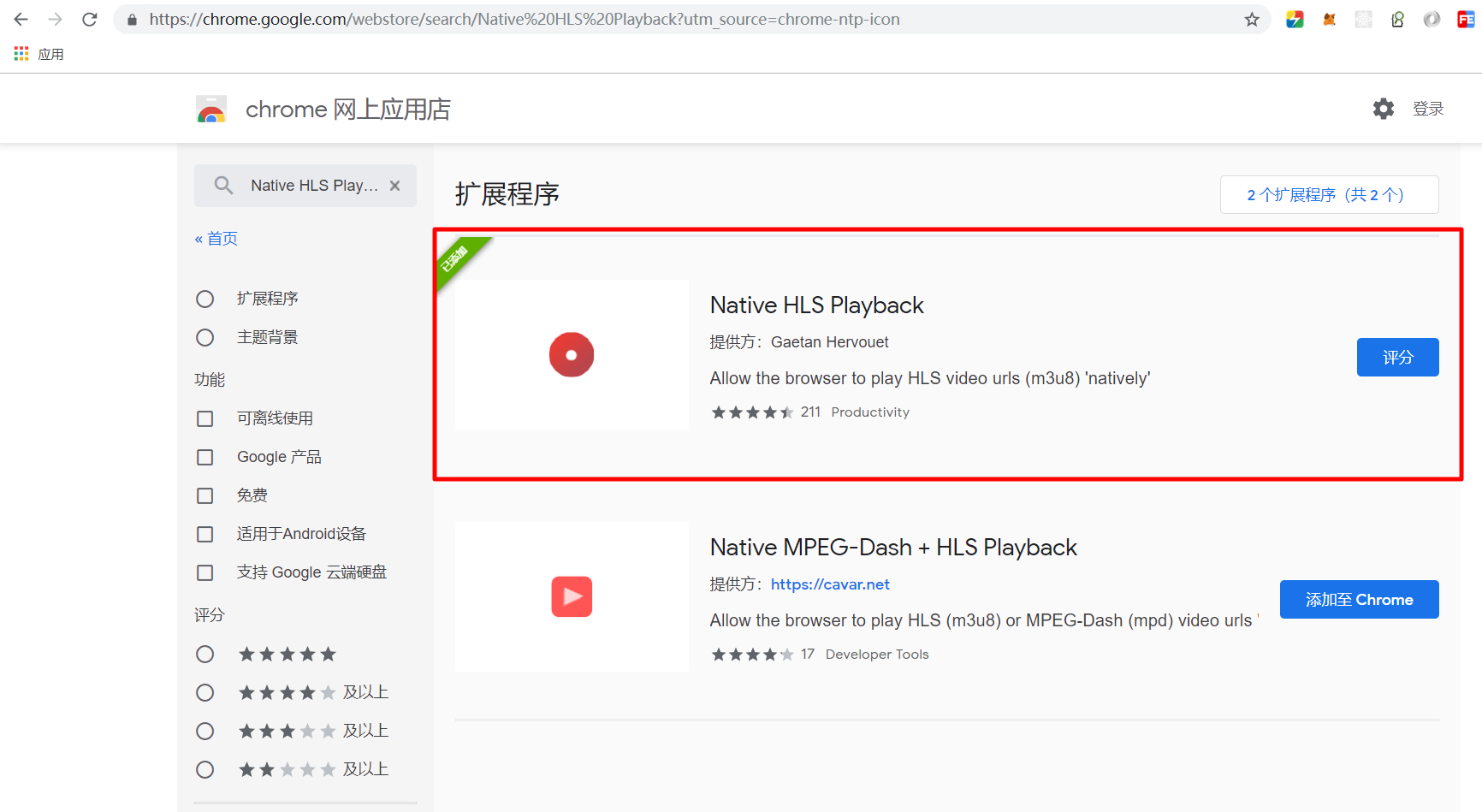Click the site lock icon in address bar
The width and height of the screenshot is (1482, 812).
(x=132, y=19)
